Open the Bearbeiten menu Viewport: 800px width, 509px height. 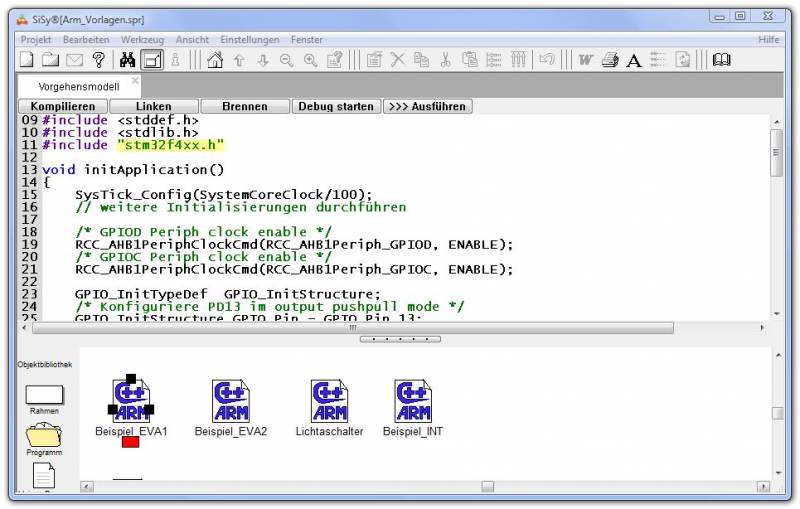(x=86, y=39)
